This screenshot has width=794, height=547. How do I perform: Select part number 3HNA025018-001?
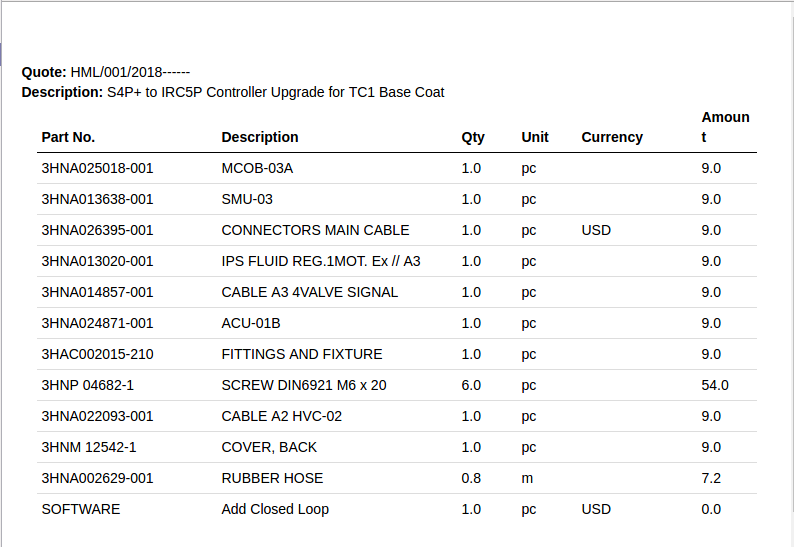click(x=97, y=168)
